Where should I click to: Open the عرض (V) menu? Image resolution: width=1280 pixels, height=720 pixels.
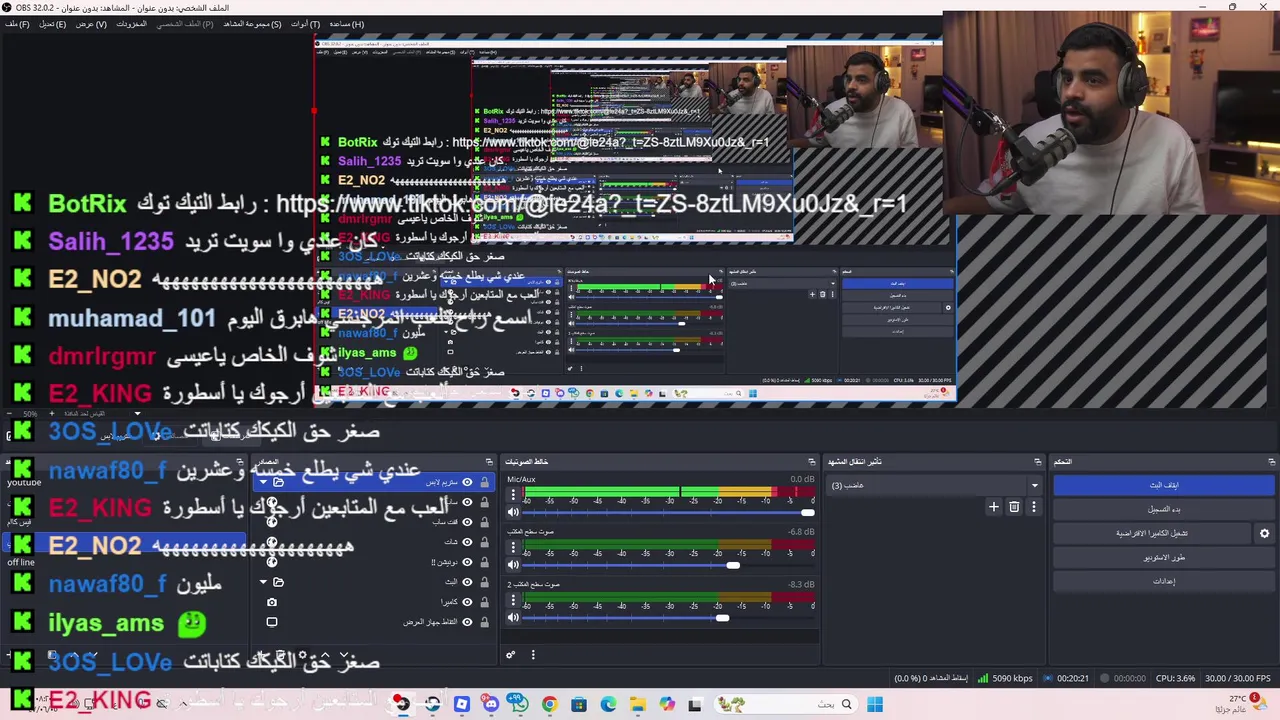pyautogui.click(x=91, y=24)
